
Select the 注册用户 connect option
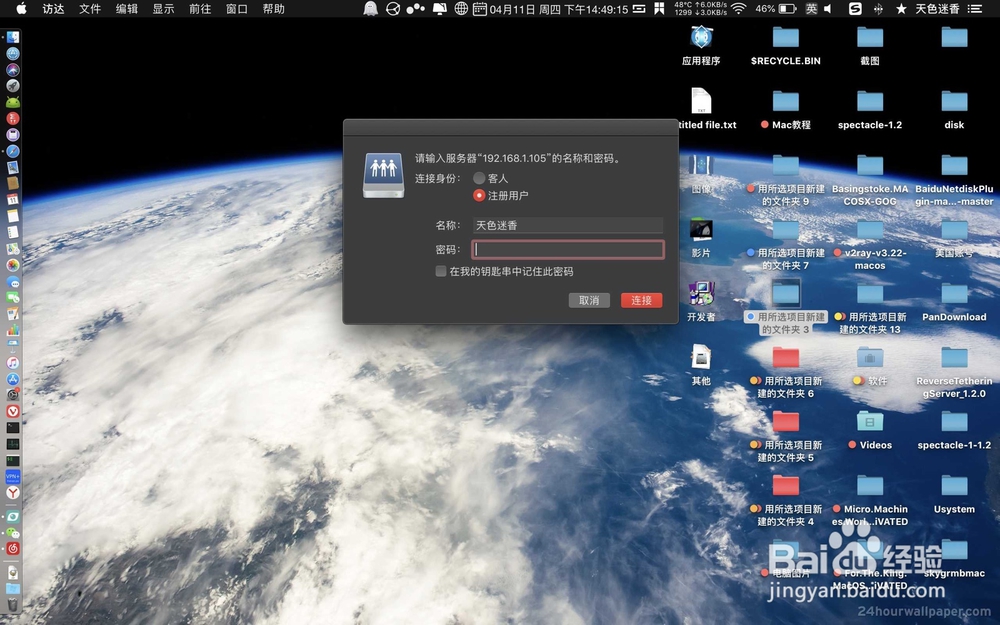(x=479, y=195)
